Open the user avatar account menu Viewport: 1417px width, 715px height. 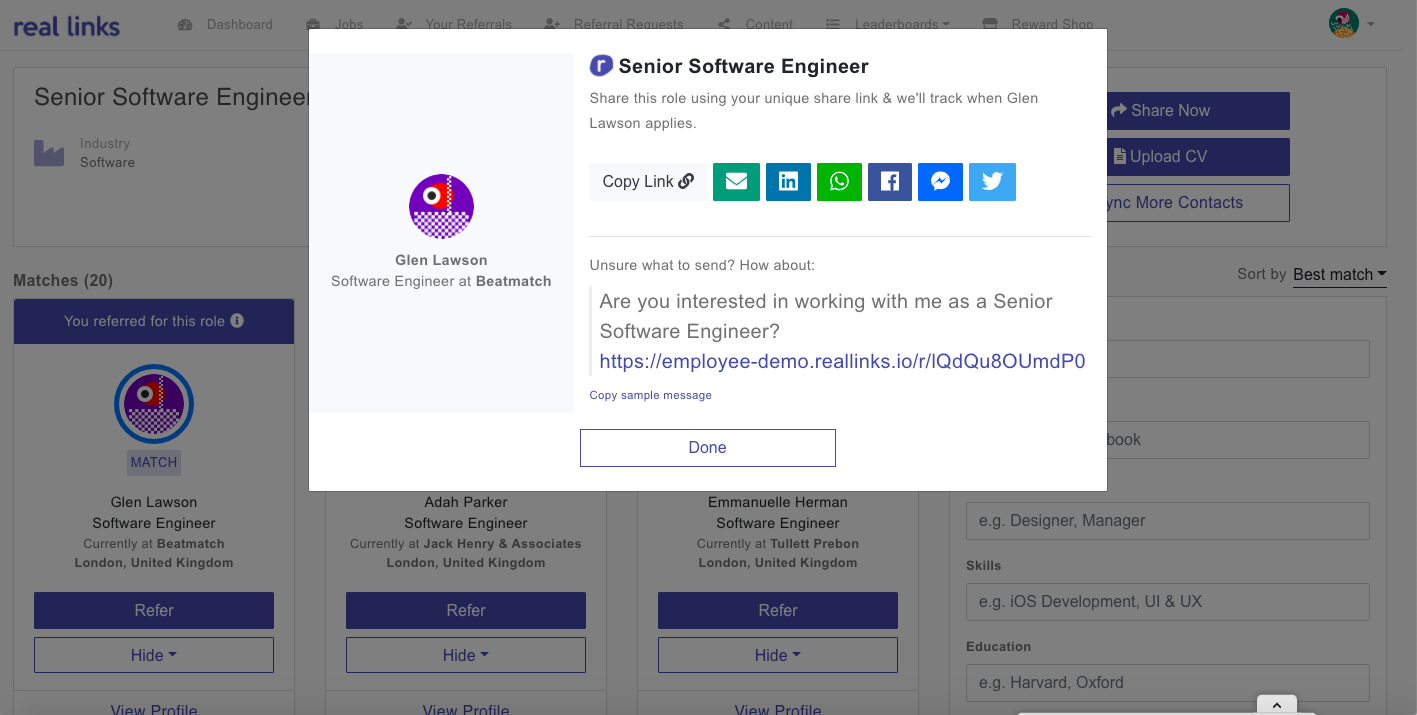(1351, 24)
